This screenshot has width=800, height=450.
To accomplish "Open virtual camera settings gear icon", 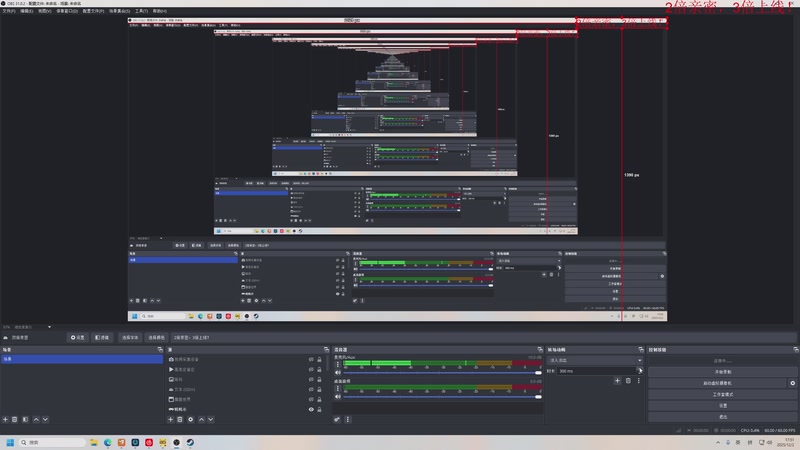I will pos(792,383).
